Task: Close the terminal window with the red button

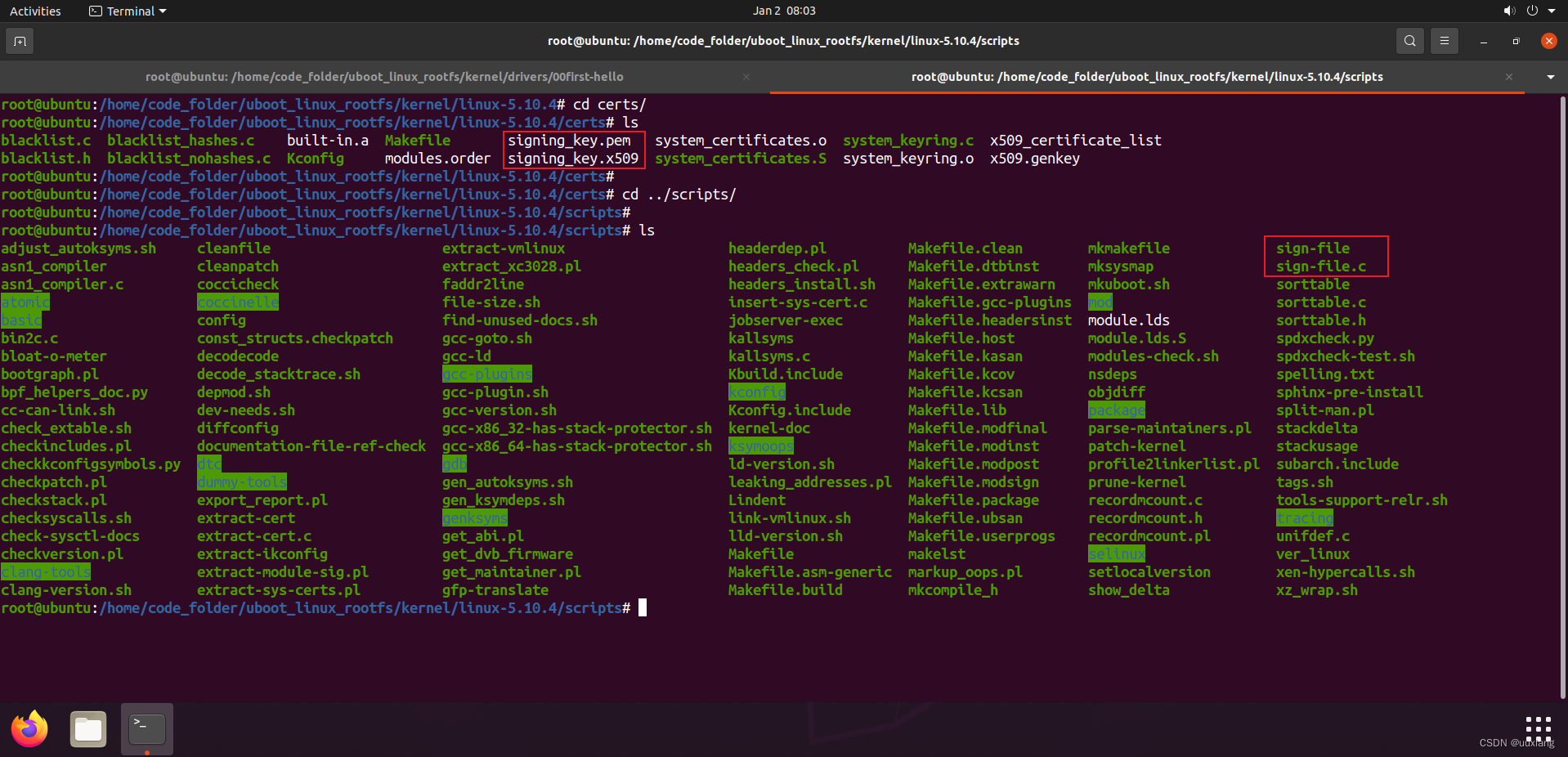Action: 1548,41
